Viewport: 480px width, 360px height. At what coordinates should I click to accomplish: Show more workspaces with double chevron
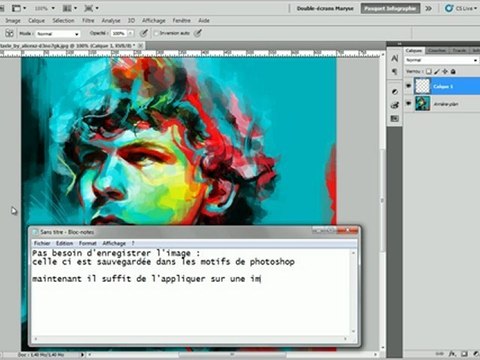coord(429,8)
